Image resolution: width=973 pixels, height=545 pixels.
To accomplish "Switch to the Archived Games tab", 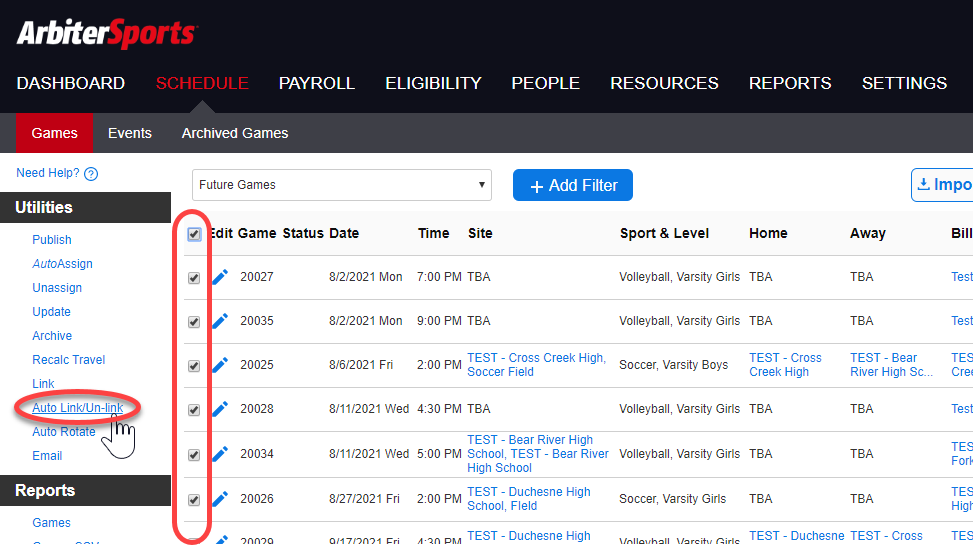I will (235, 133).
